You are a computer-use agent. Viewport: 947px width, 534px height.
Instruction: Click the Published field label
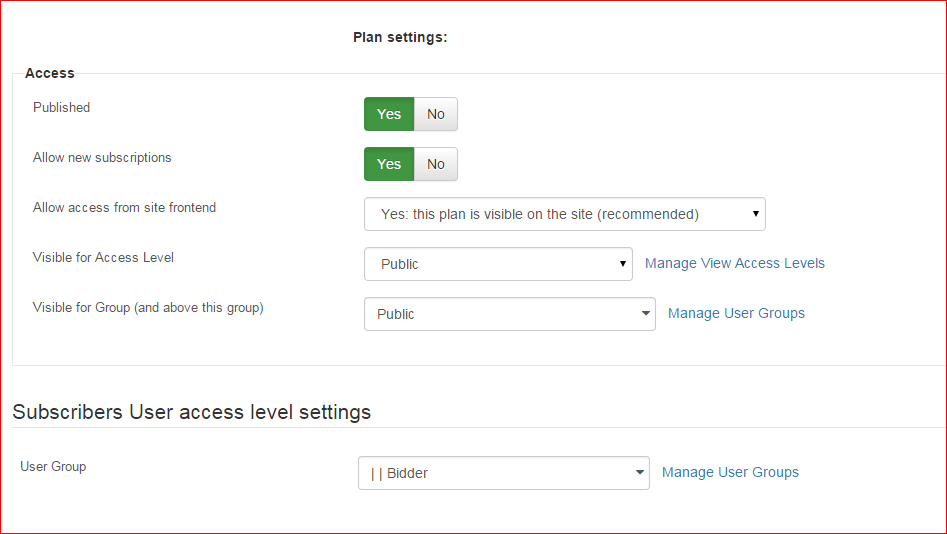point(62,108)
